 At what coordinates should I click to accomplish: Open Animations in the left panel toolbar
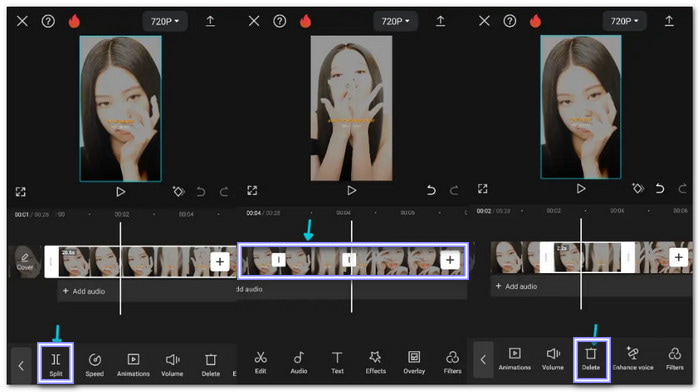(133, 365)
